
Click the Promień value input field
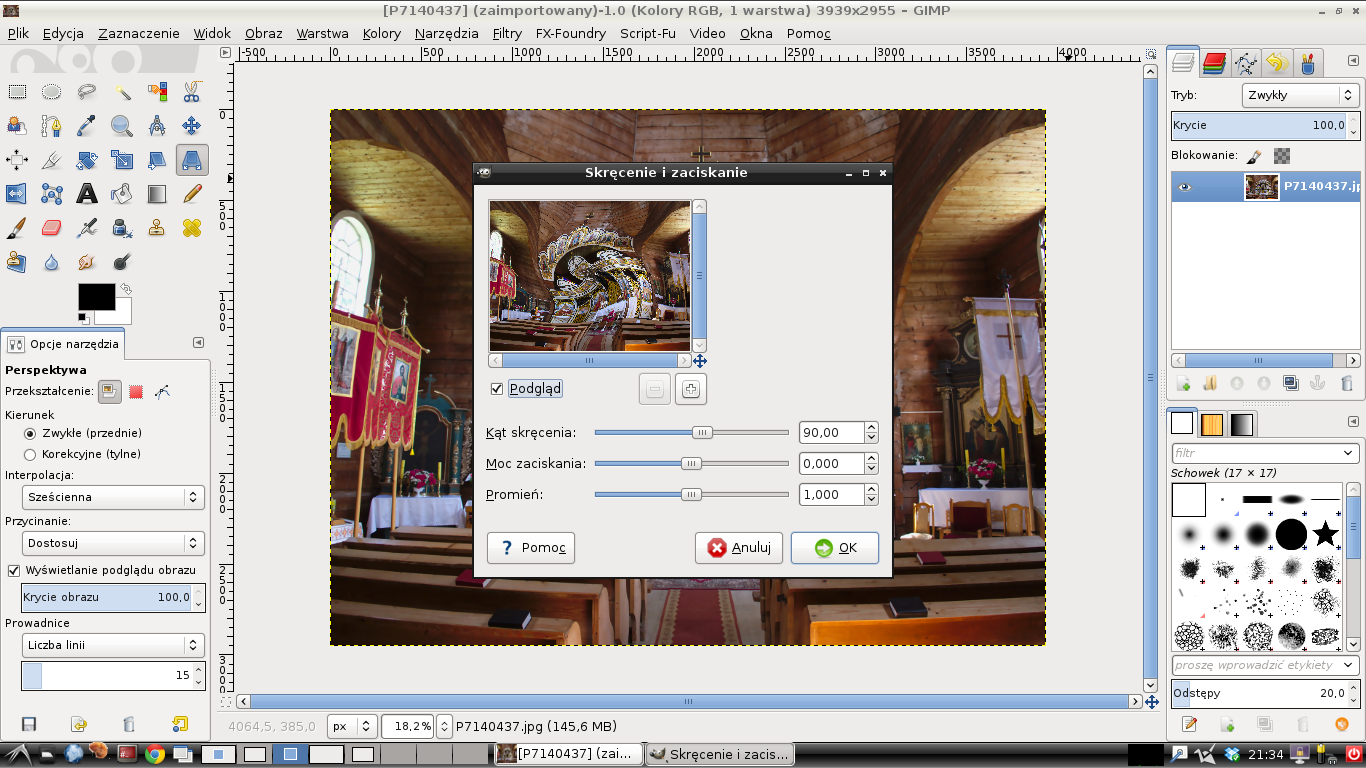click(831, 495)
